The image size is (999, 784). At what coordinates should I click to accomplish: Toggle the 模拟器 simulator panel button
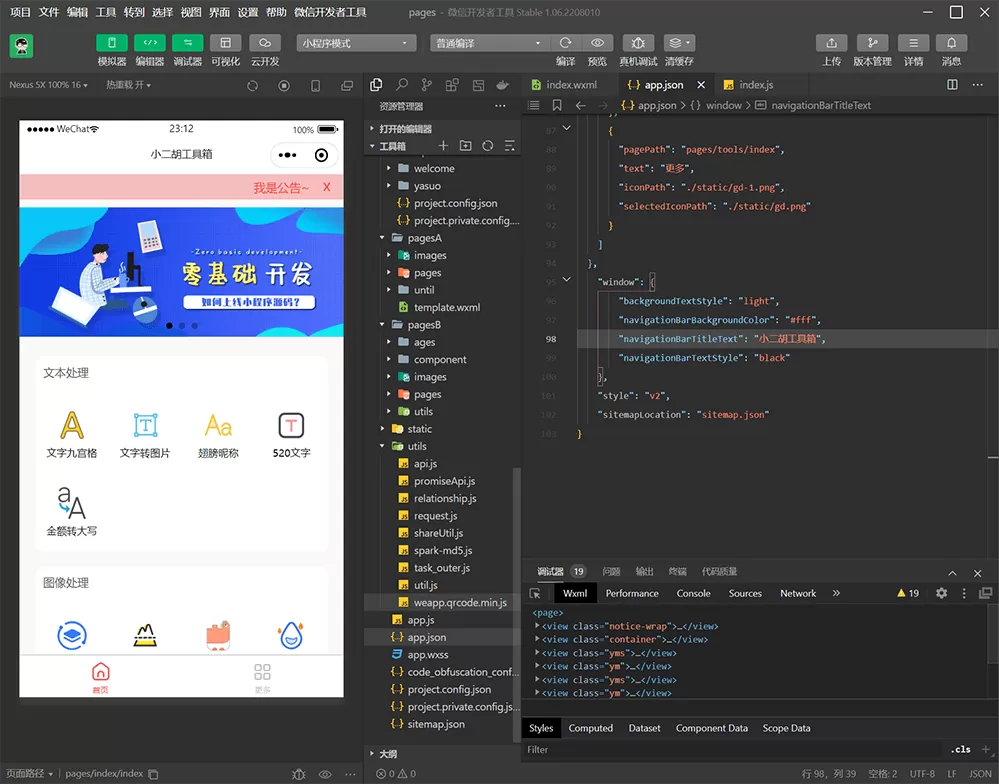(x=111, y=43)
